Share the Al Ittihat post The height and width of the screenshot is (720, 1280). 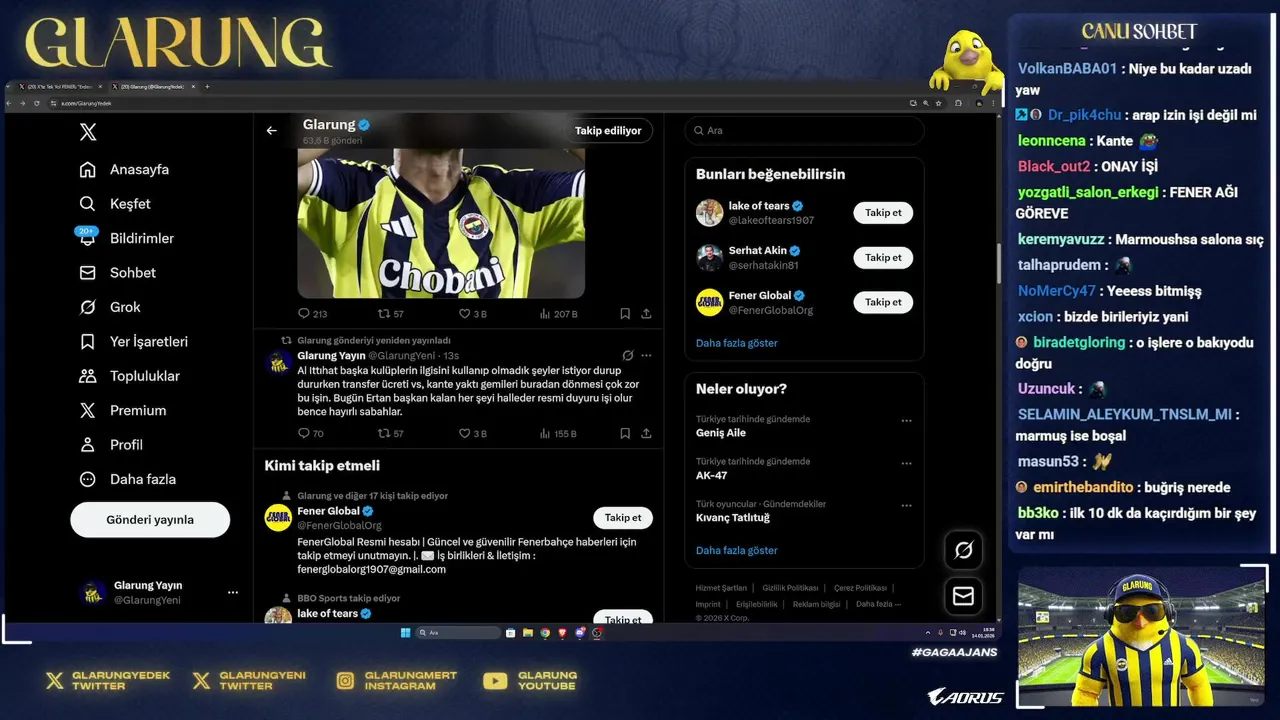coord(646,433)
